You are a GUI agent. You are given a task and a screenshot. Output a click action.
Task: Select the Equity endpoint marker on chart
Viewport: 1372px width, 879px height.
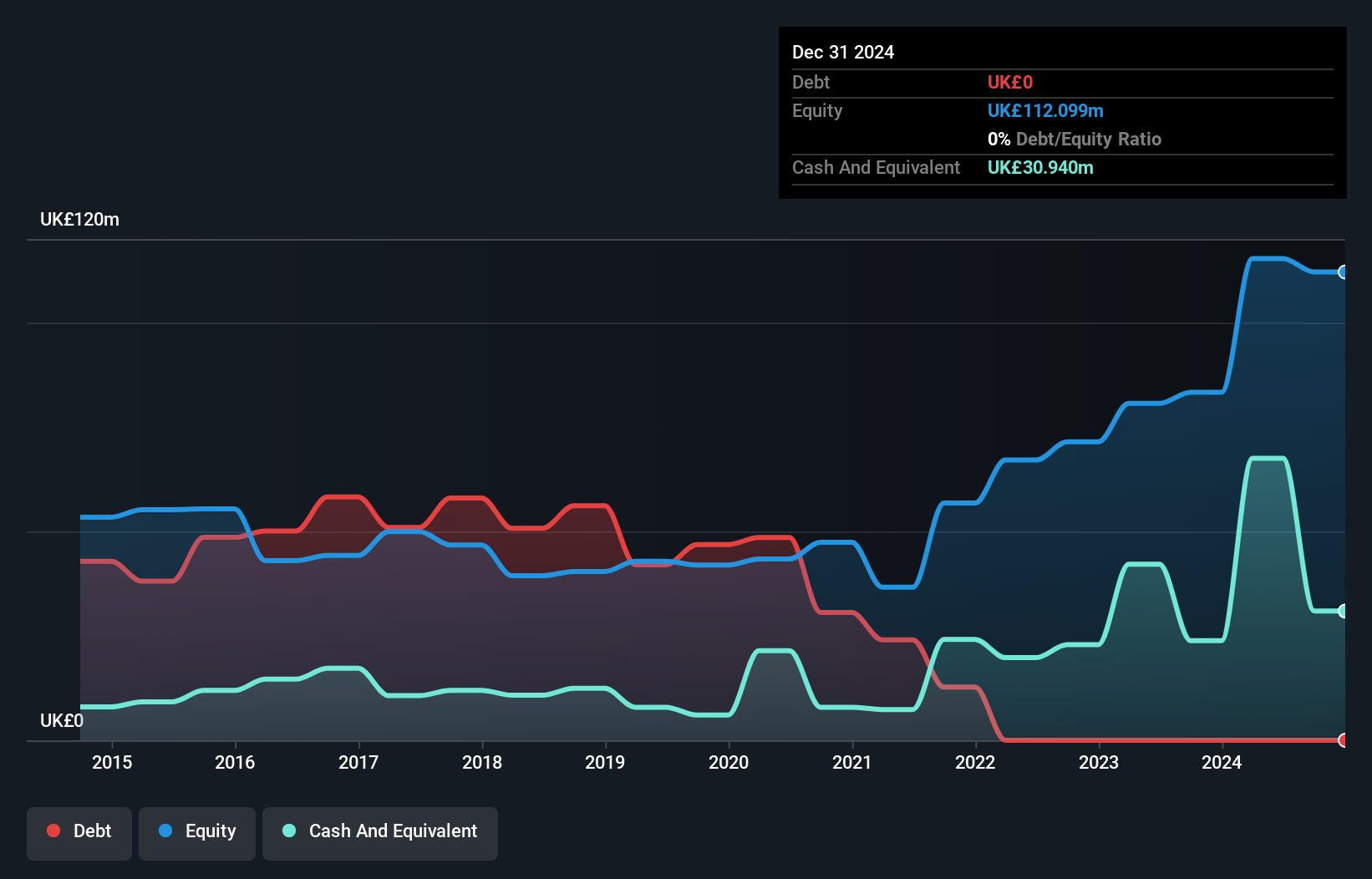(x=1344, y=272)
